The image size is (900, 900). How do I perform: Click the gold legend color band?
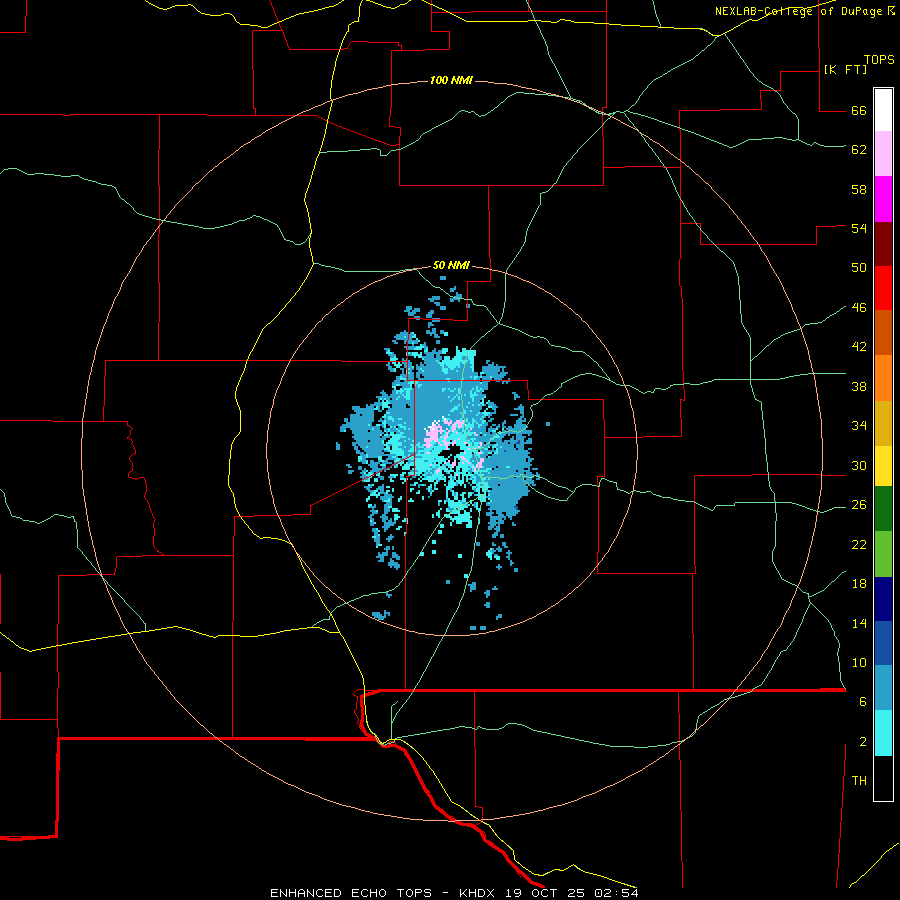click(883, 424)
